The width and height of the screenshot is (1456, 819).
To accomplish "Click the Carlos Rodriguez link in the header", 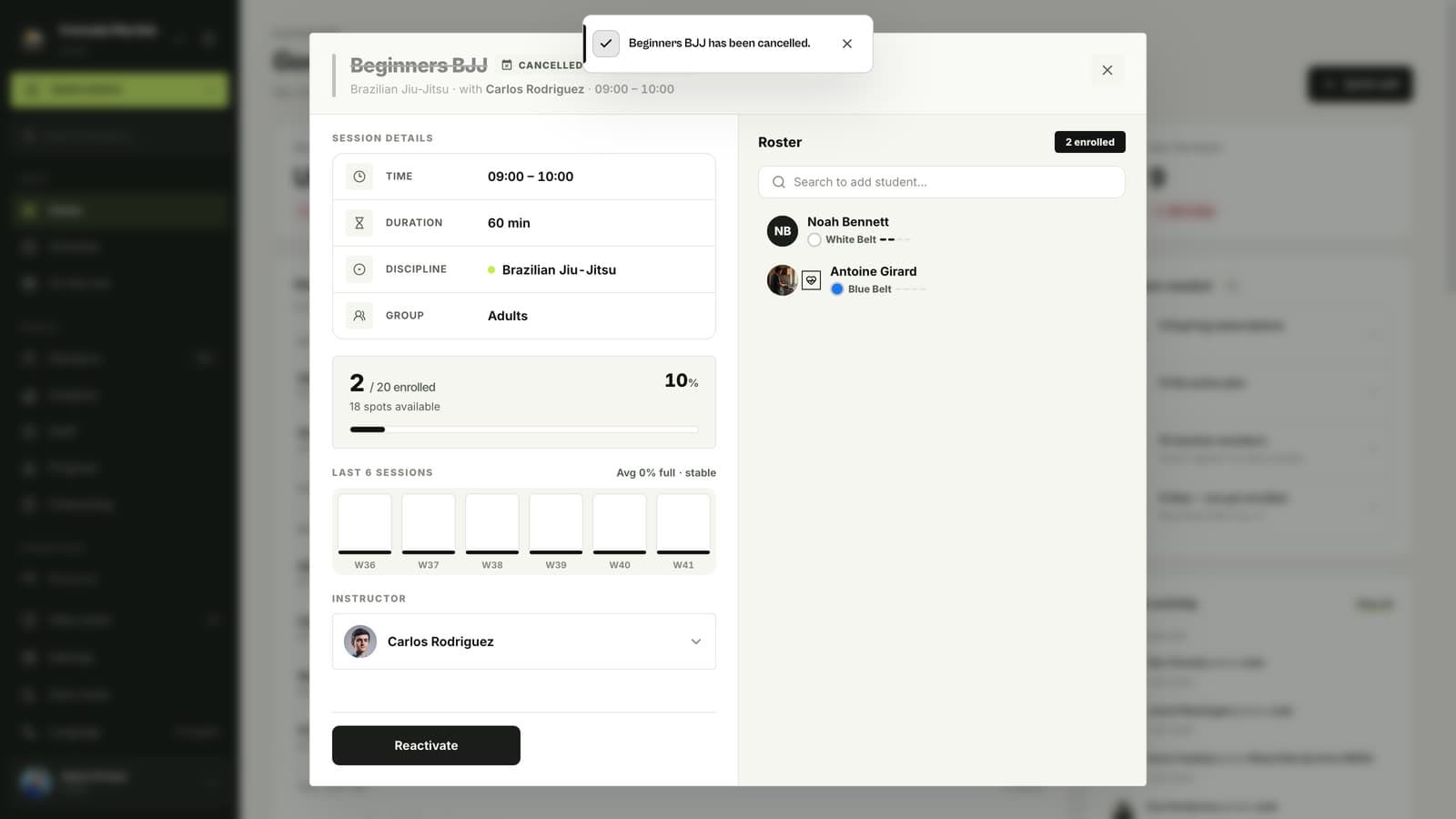I will coord(535,89).
